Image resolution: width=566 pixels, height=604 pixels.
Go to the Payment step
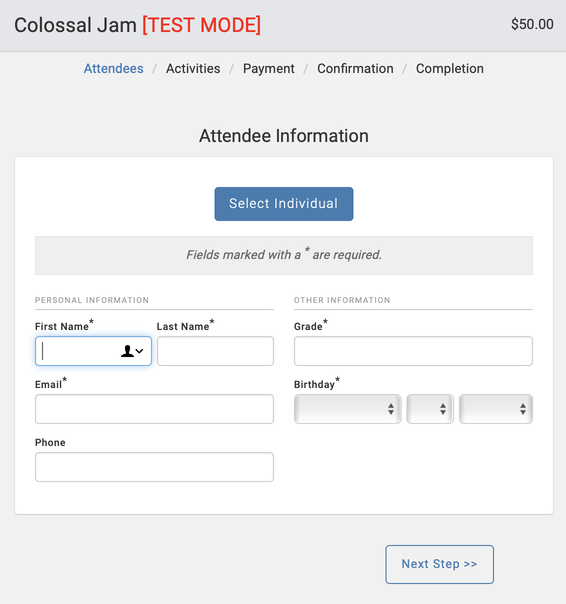[x=269, y=69]
